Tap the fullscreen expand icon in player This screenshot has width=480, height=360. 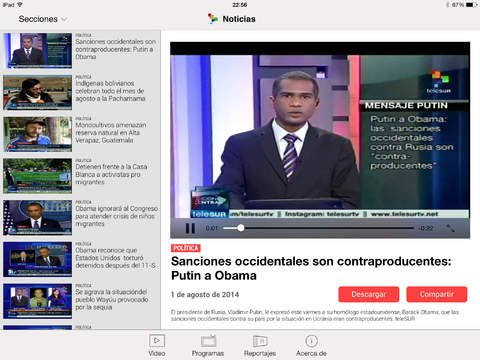(x=450, y=228)
